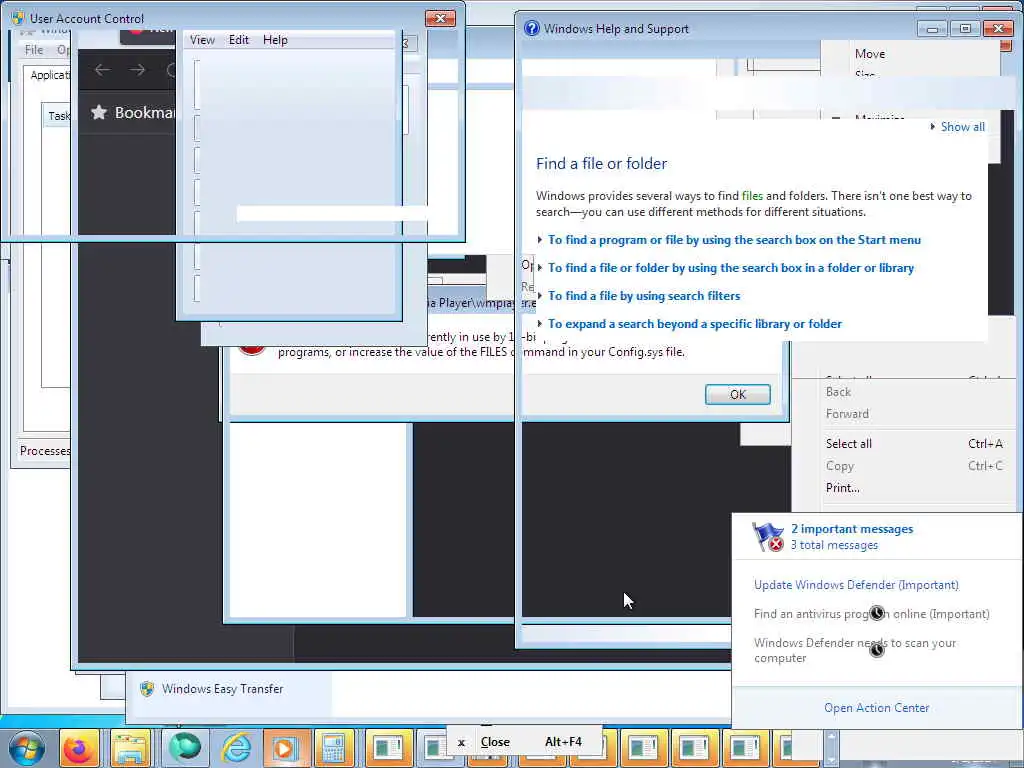1024x768 pixels.
Task: Click the green 'files' glossary link
Action: [752, 196]
